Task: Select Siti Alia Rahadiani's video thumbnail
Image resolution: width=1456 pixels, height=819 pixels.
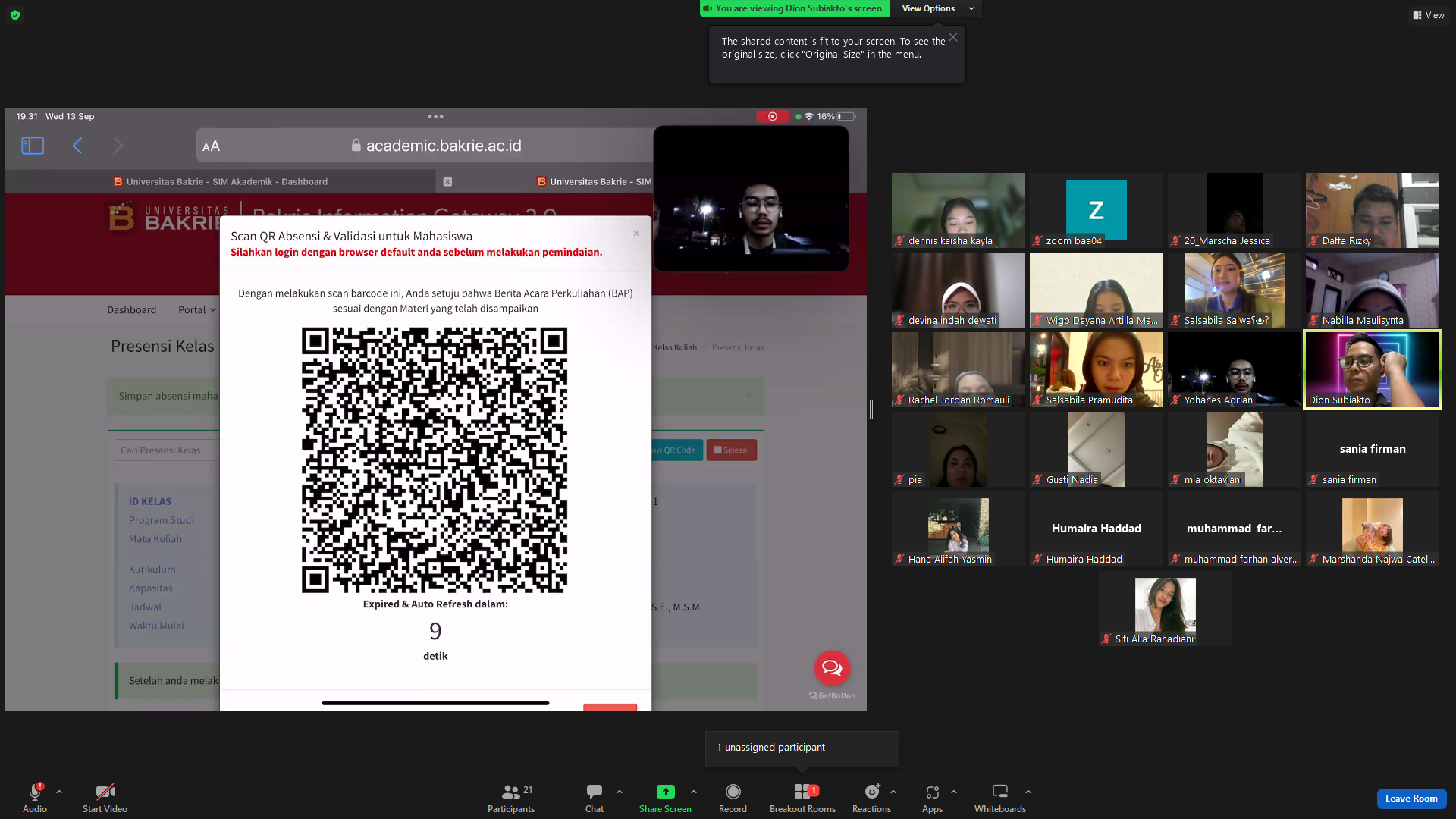Action: [1166, 608]
